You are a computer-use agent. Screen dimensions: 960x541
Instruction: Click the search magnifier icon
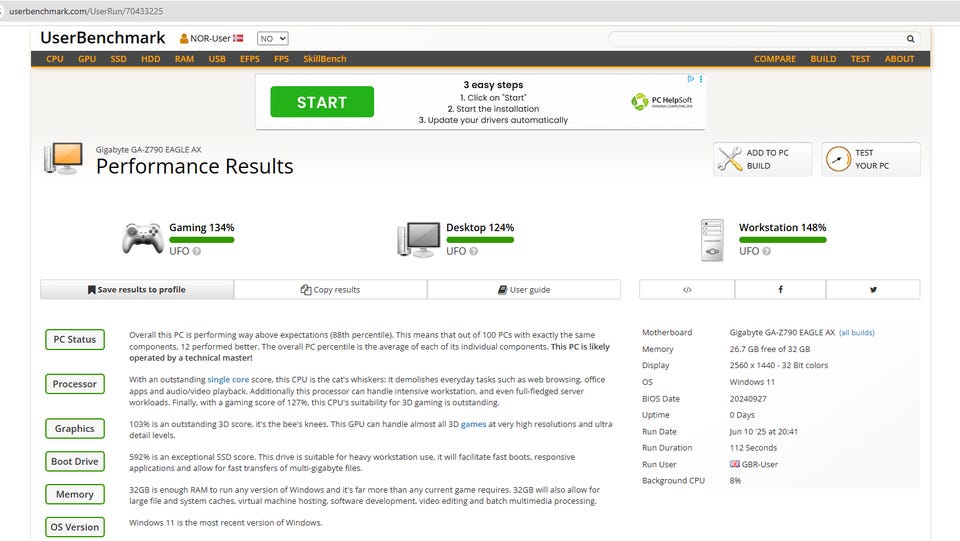(x=910, y=39)
